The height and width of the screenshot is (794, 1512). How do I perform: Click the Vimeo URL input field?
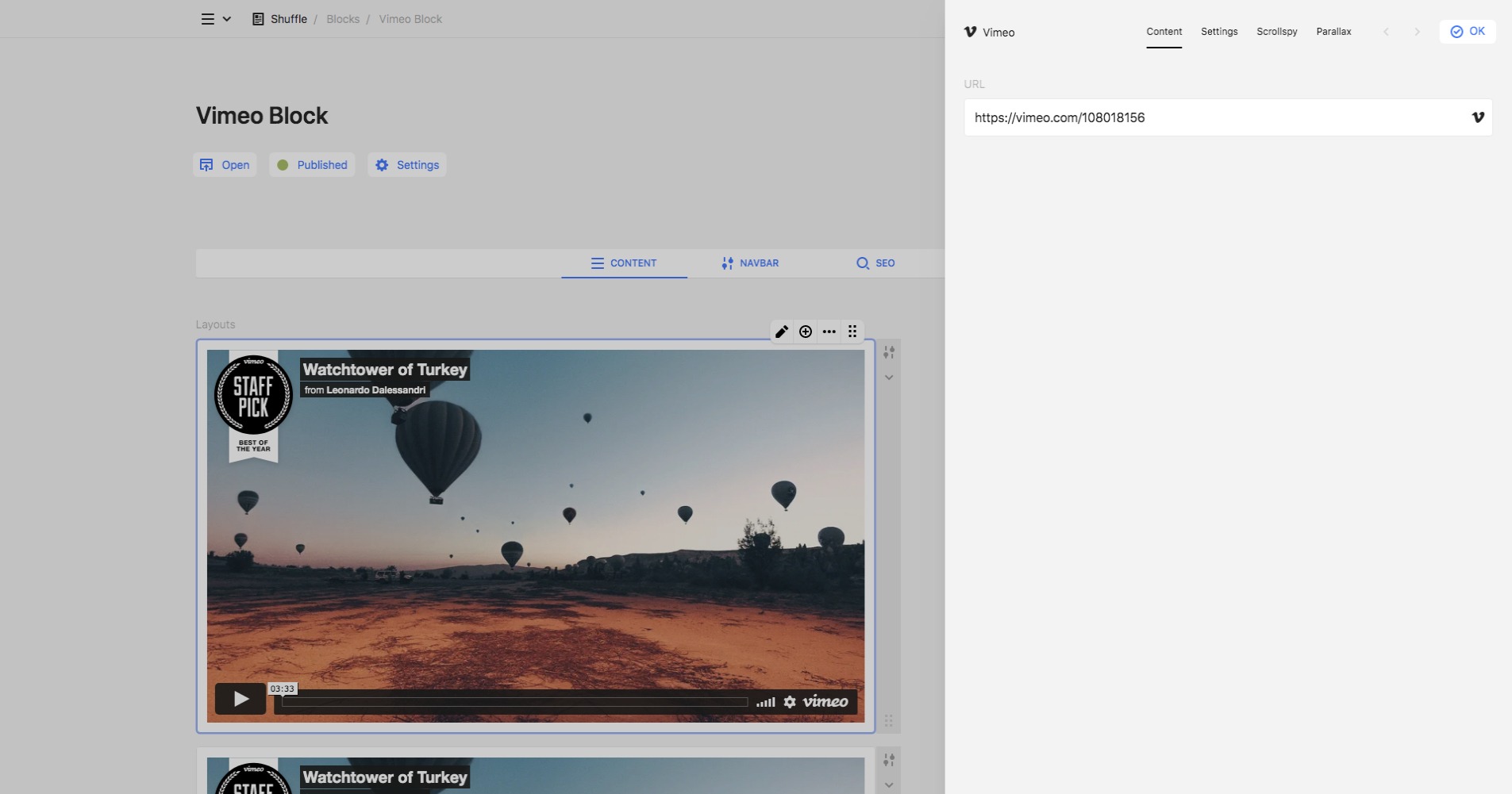coord(1214,117)
